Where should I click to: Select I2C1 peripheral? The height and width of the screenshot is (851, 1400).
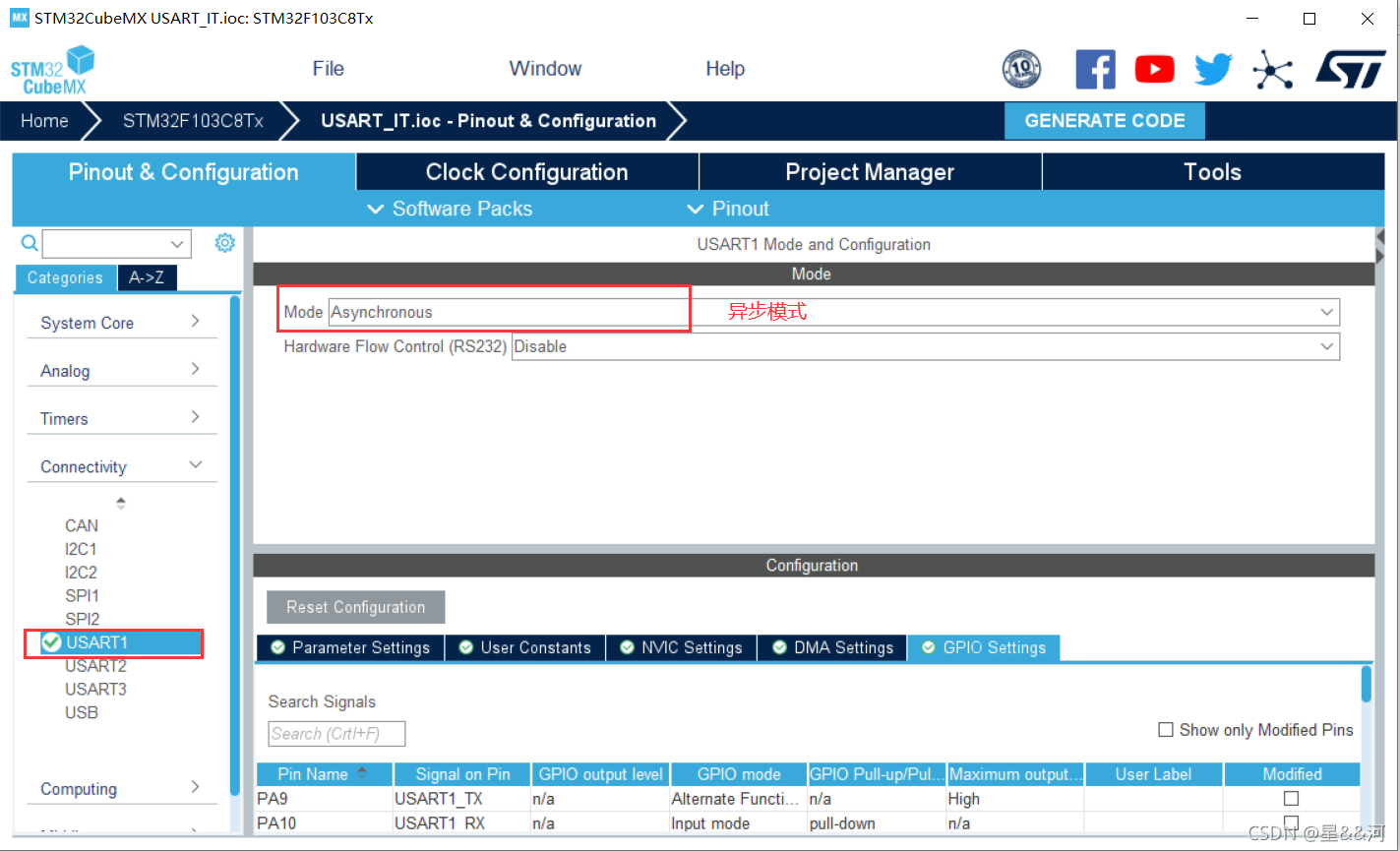point(81,549)
